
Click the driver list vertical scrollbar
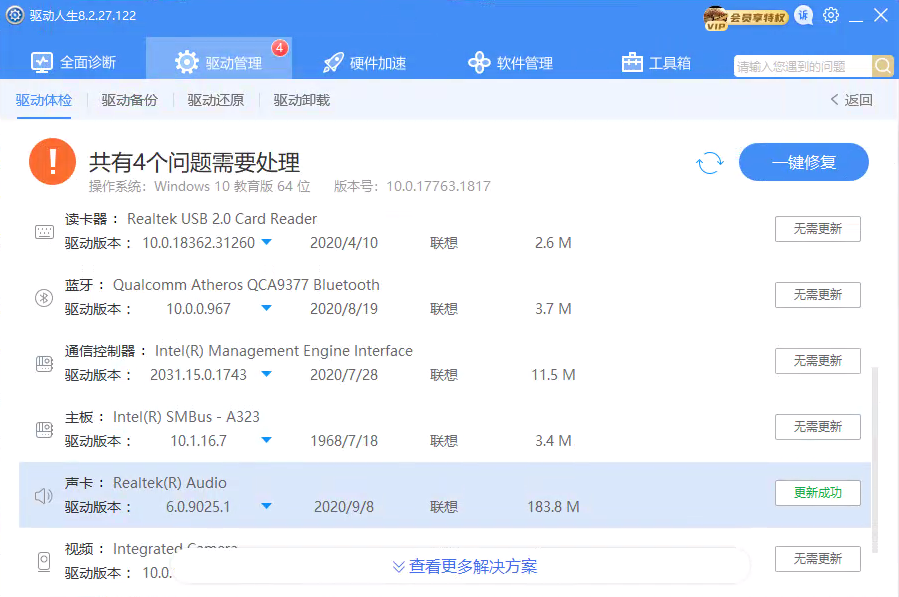click(875, 459)
